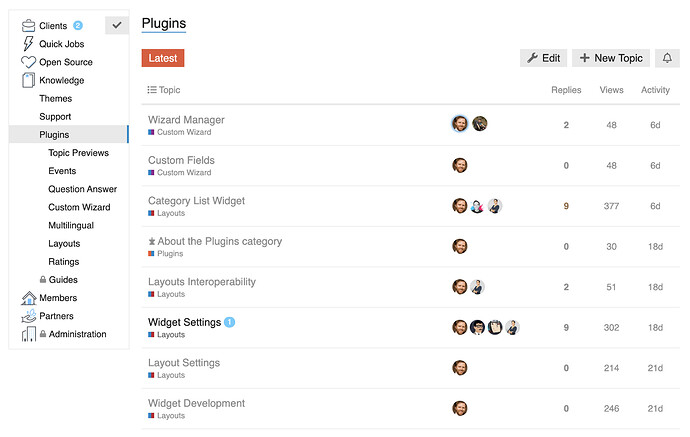Open Custom Wizard subcategory in sidebar
This screenshot has width=690, height=437.
pos(79,207)
